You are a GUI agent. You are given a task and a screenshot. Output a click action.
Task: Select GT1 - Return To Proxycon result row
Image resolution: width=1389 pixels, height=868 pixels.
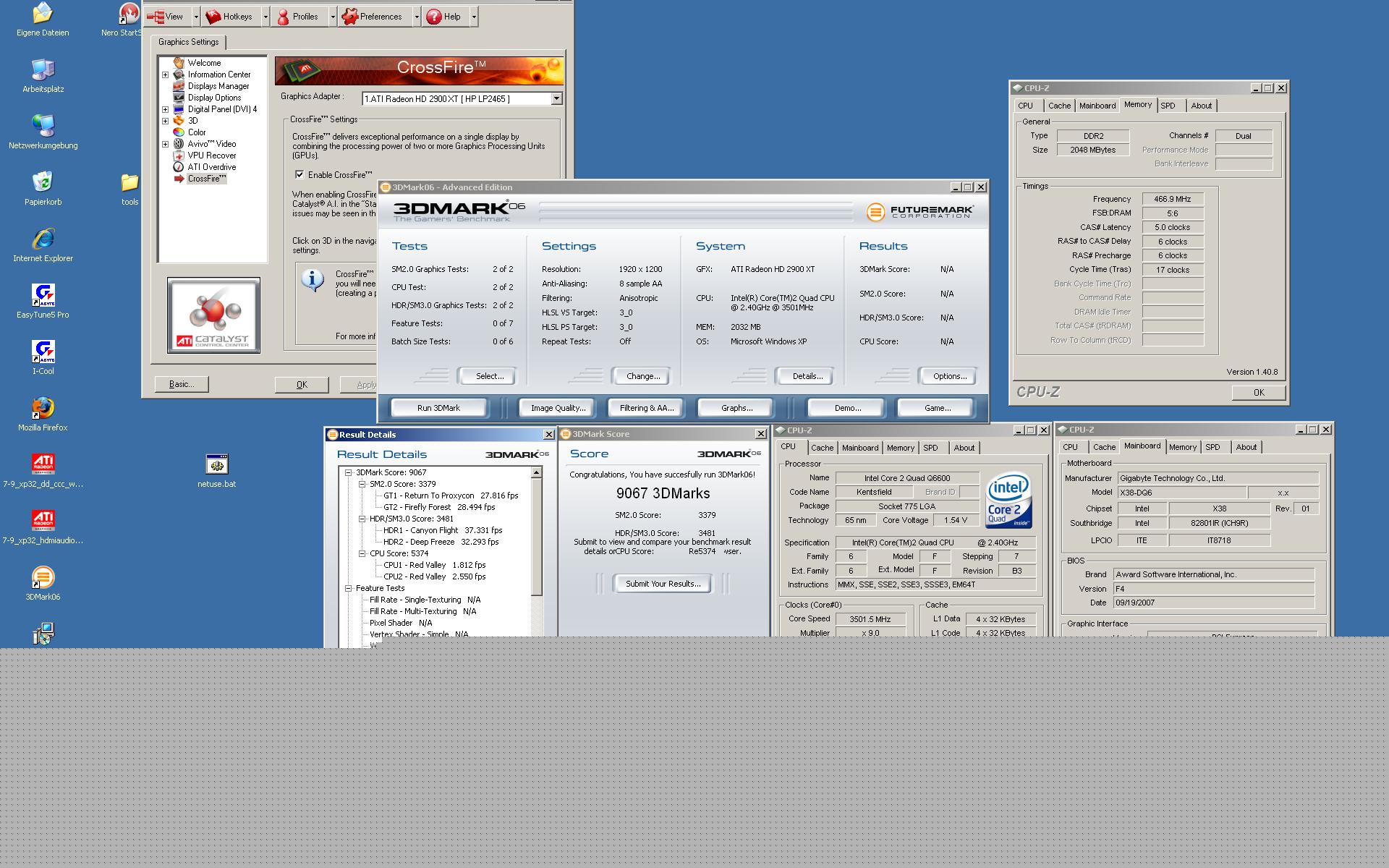[x=451, y=495]
